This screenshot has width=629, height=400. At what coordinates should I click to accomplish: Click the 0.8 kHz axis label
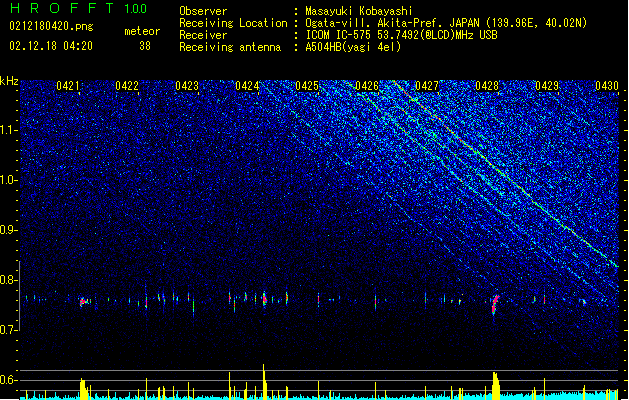coord(9,280)
